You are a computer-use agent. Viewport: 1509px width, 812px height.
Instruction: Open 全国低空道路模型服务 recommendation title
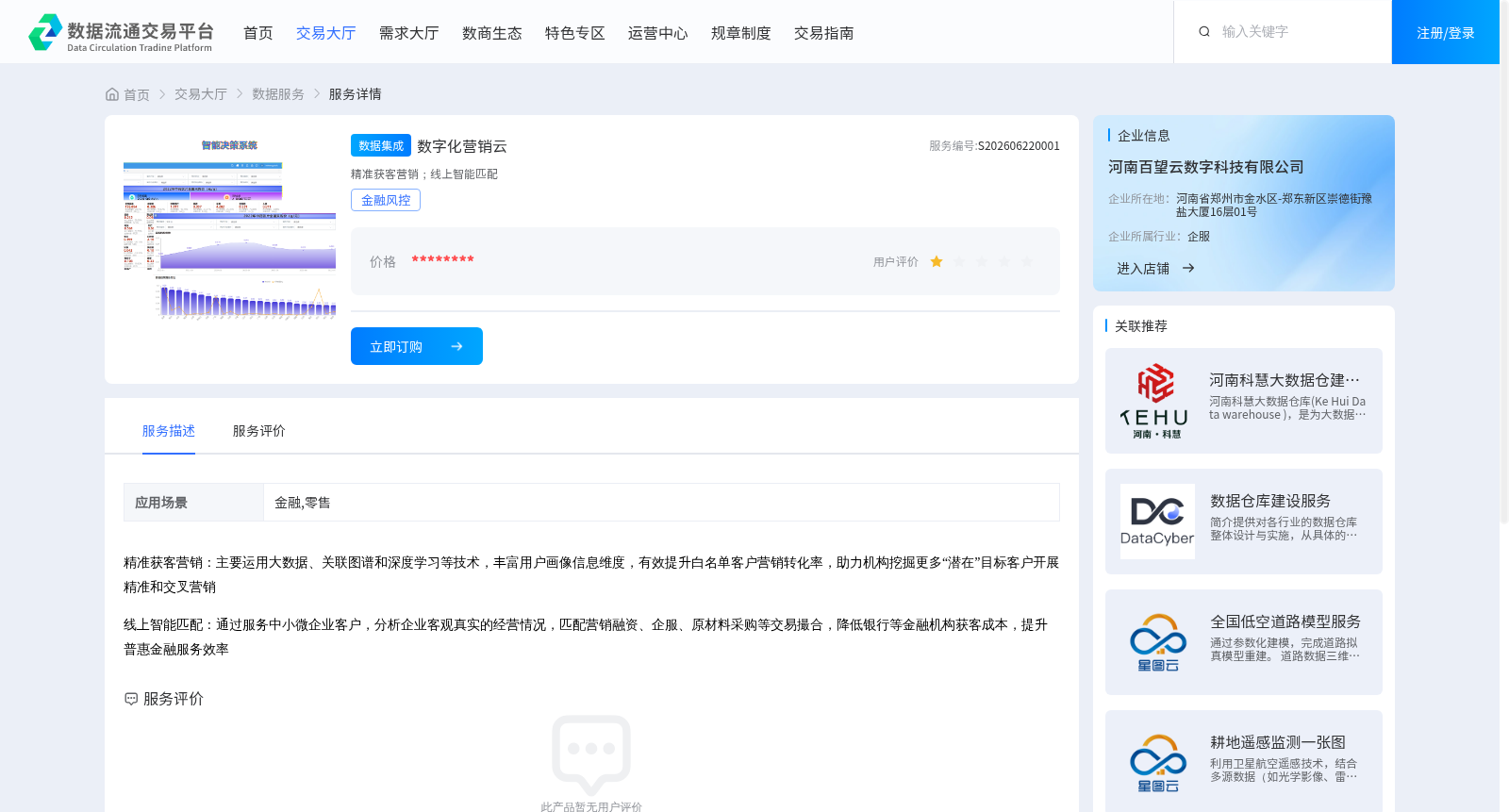click(x=1285, y=621)
